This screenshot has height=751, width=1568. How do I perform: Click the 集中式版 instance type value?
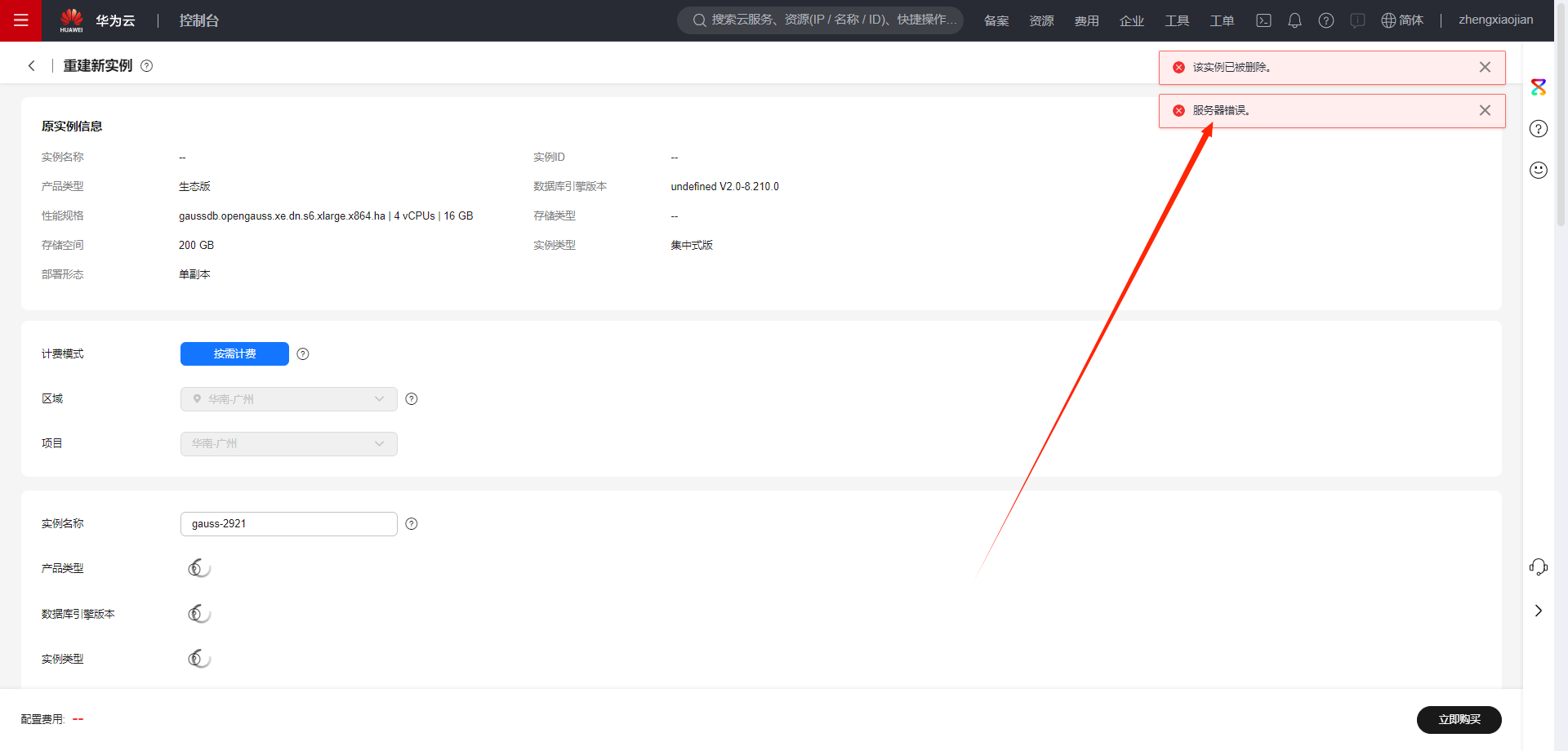pyautogui.click(x=692, y=245)
